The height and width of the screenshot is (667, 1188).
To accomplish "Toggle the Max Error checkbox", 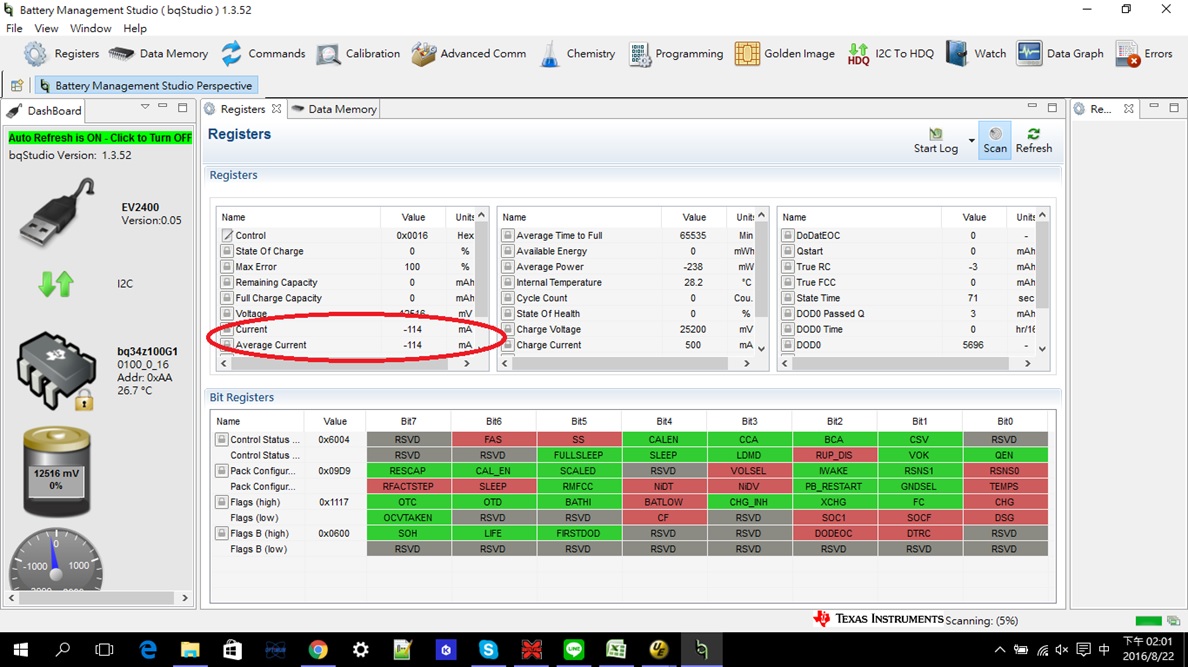I will click(x=227, y=267).
